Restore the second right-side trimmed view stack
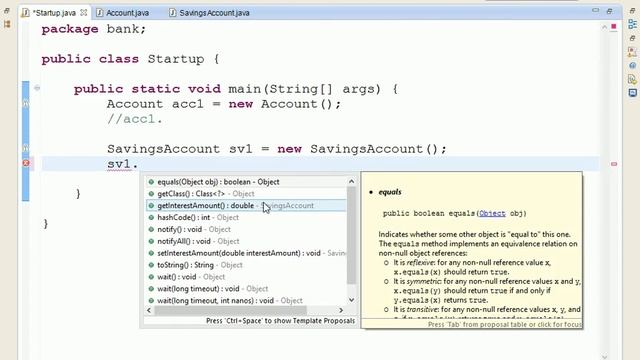The image size is (640, 360). coord(633,38)
